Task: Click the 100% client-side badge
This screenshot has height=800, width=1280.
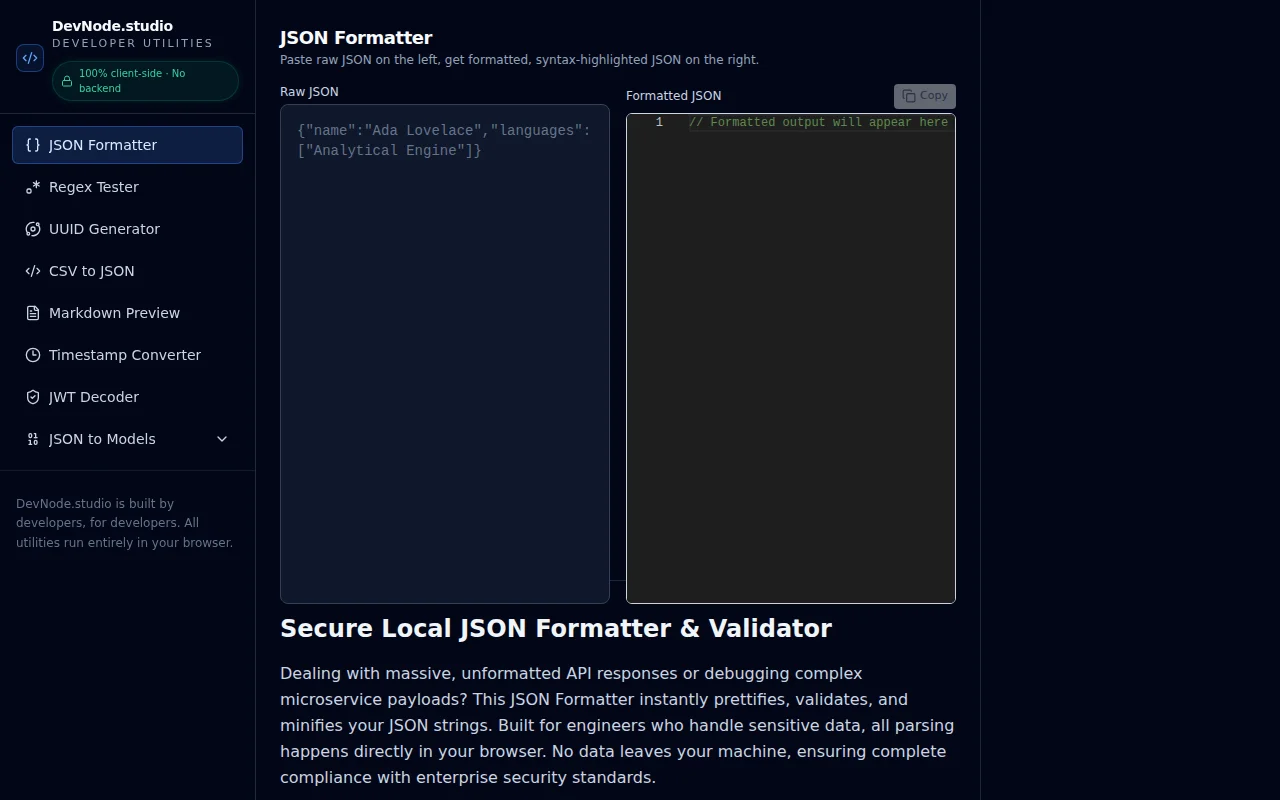Action: 145,81
